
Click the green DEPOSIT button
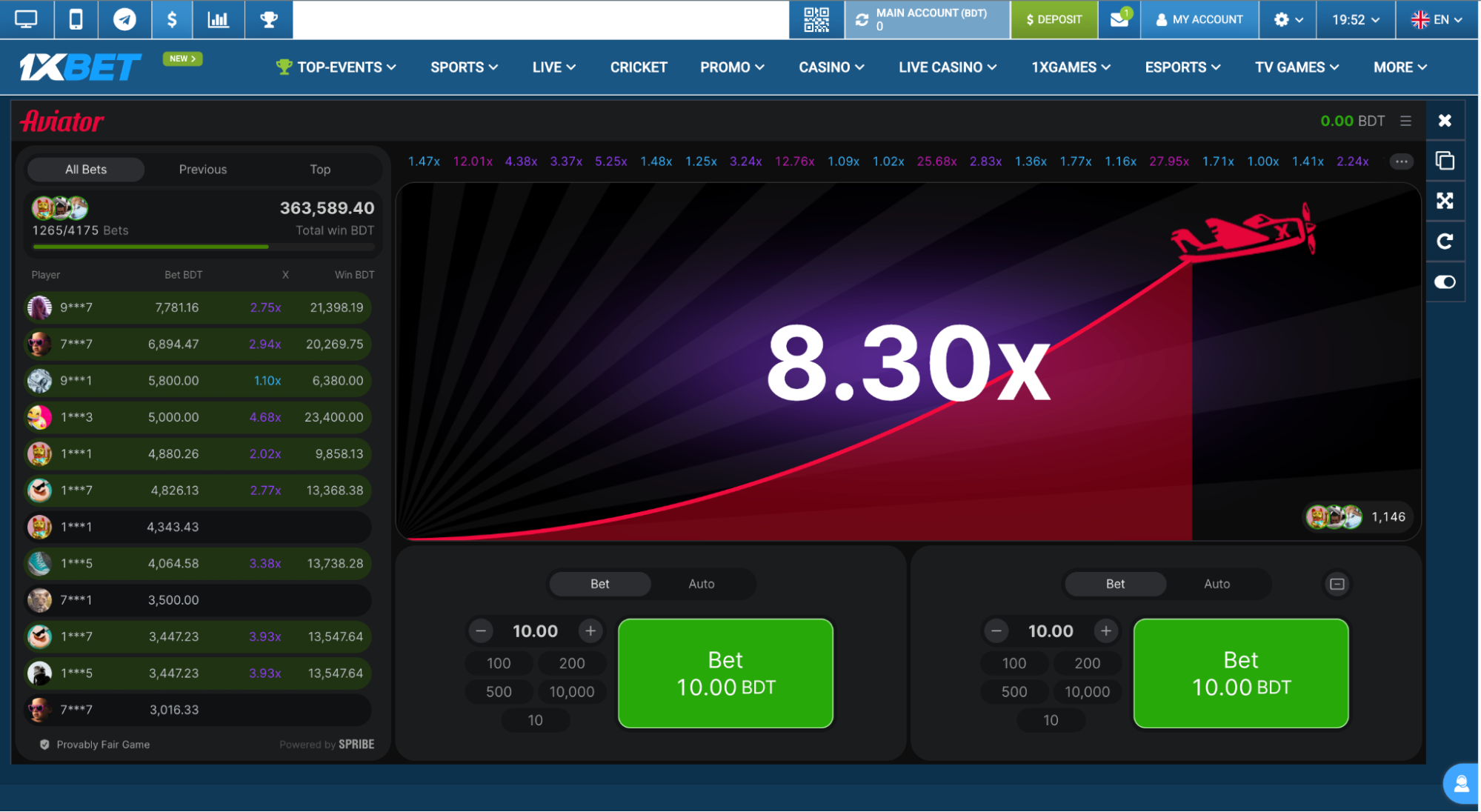coord(1054,20)
